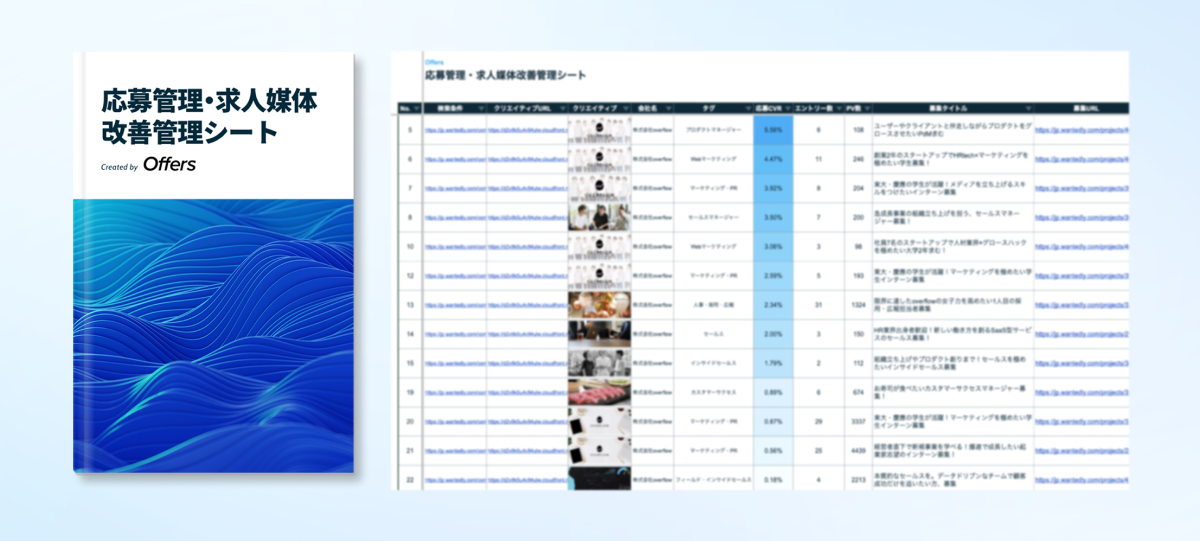Image resolution: width=1200 pixels, height=541 pixels.
Task: Click the creative thumbnail in row 8
Action: pos(599,217)
